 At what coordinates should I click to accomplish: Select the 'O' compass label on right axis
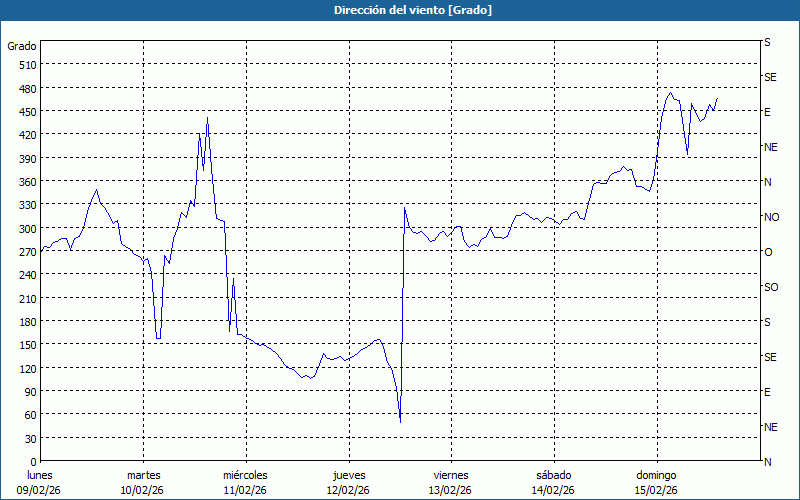pyautogui.click(x=768, y=252)
